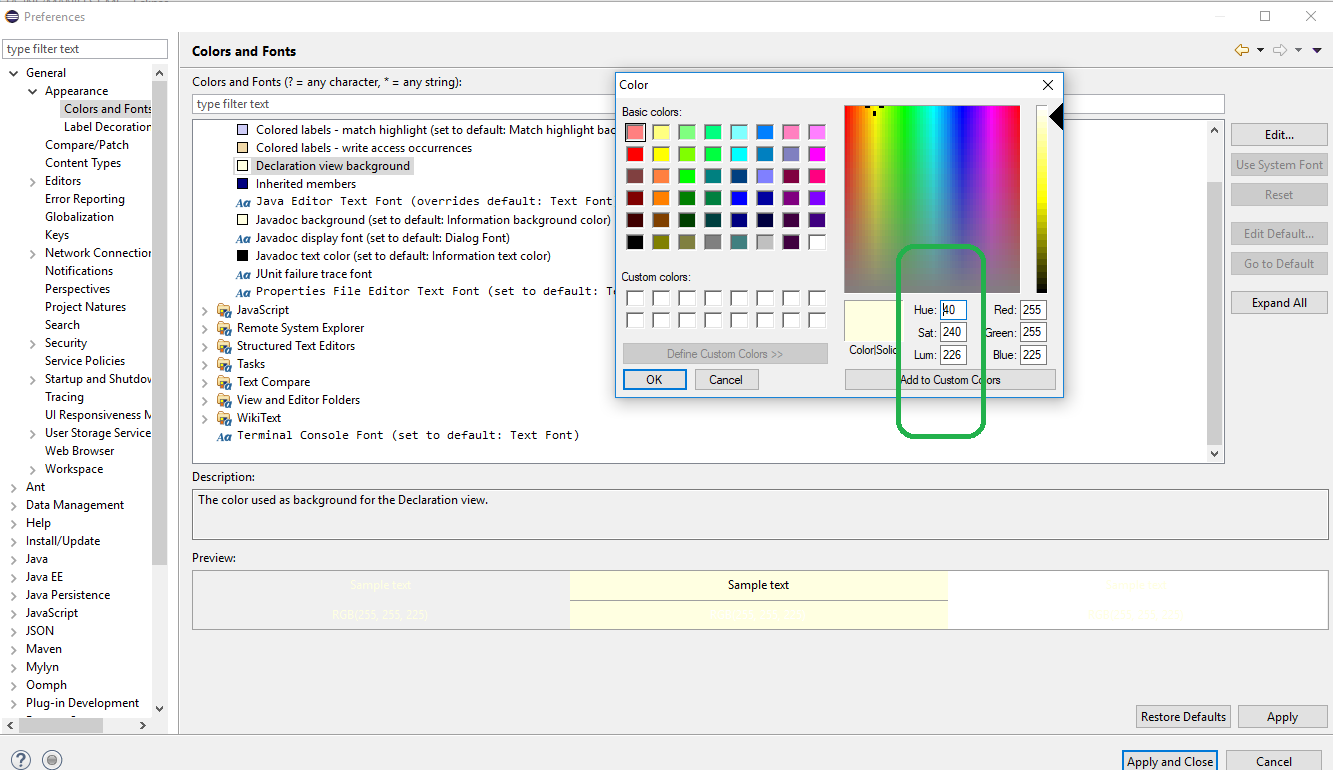Open the Compare/Patch preference page
Image resolution: width=1333 pixels, height=770 pixels.
pyautogui.click(x=87, y=145)
